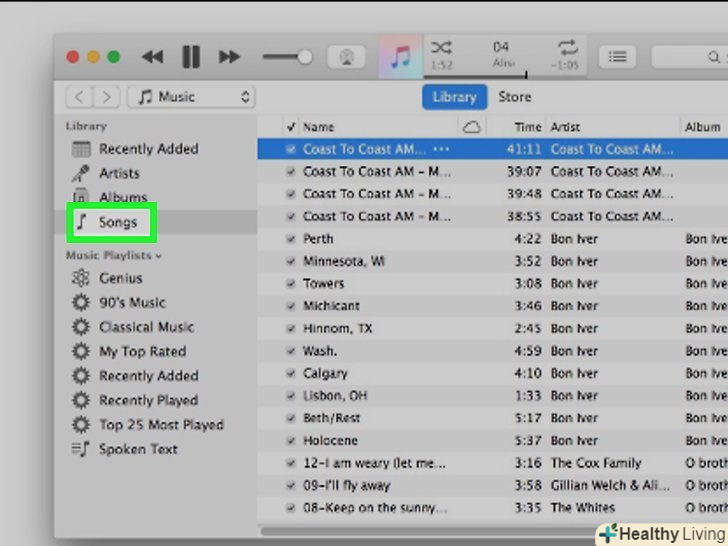Open the options ellipsis on selected song
This screenshot has height=546, width=728.
[440, 149]
